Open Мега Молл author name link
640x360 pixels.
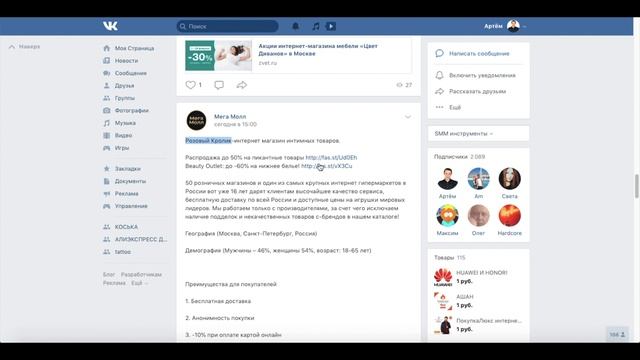click(230, 116)
